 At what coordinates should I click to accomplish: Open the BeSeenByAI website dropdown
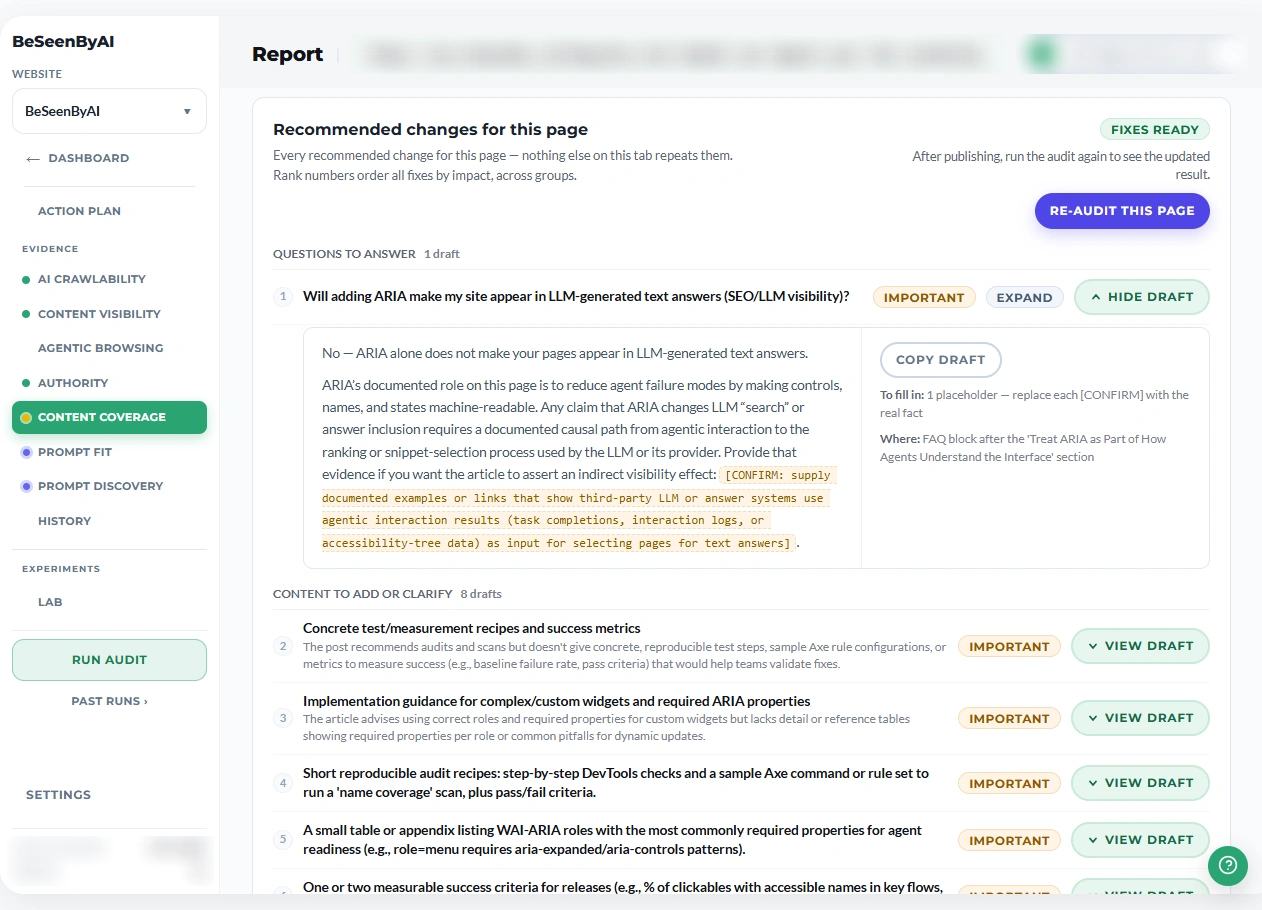(x=109, y=111)
